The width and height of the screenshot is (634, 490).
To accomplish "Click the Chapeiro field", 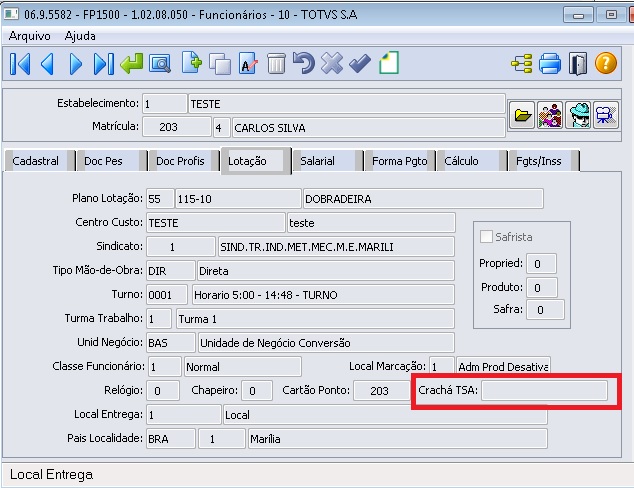I will point(256,390).
